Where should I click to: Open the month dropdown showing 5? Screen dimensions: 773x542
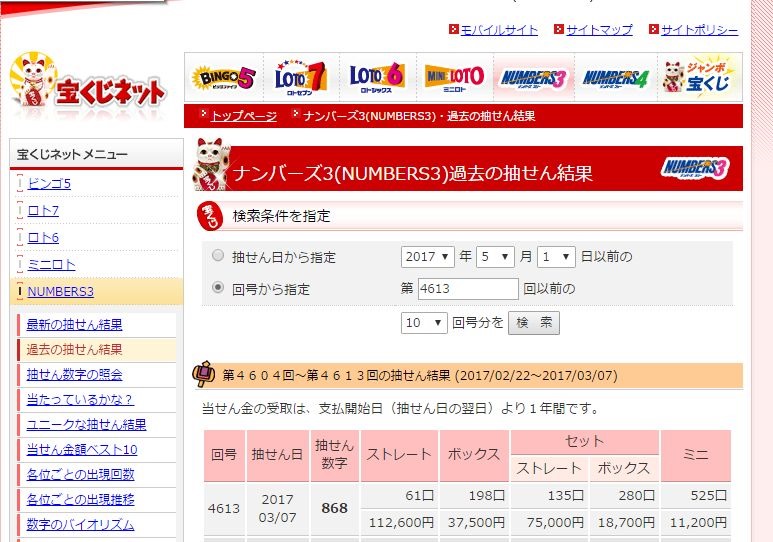pos(495,257)
